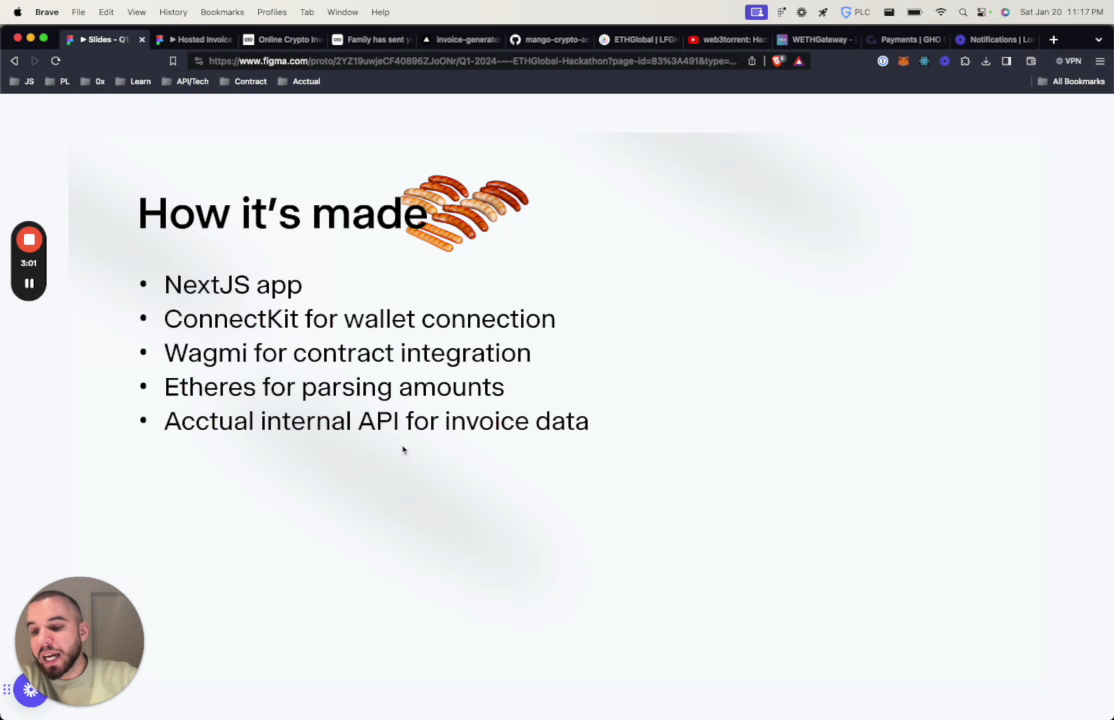Switch to the WETHGateway tab
This screenshot has height=720, width=1114.
(817, 40)
